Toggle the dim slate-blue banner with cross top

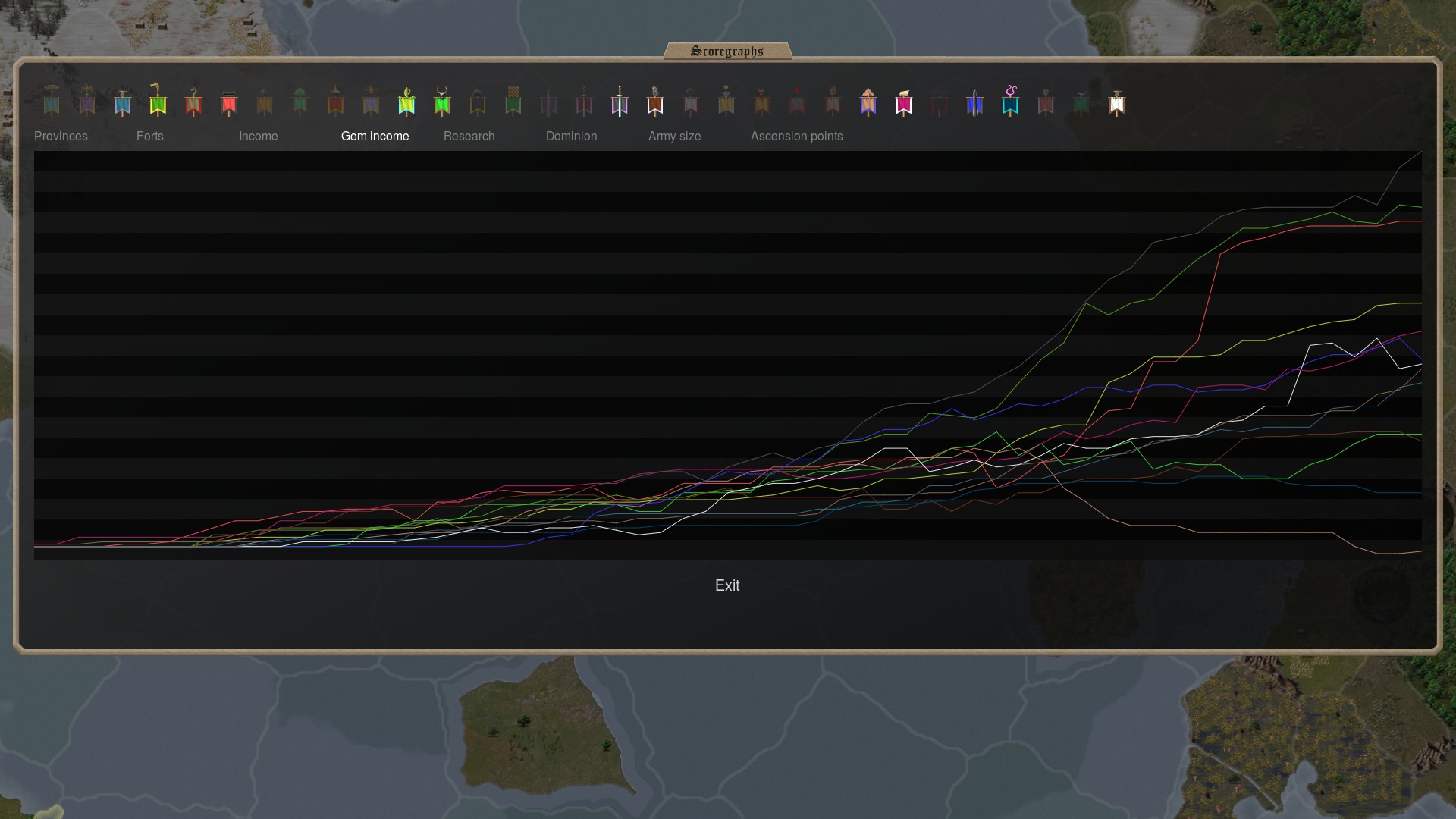click(x=371, y=100)
